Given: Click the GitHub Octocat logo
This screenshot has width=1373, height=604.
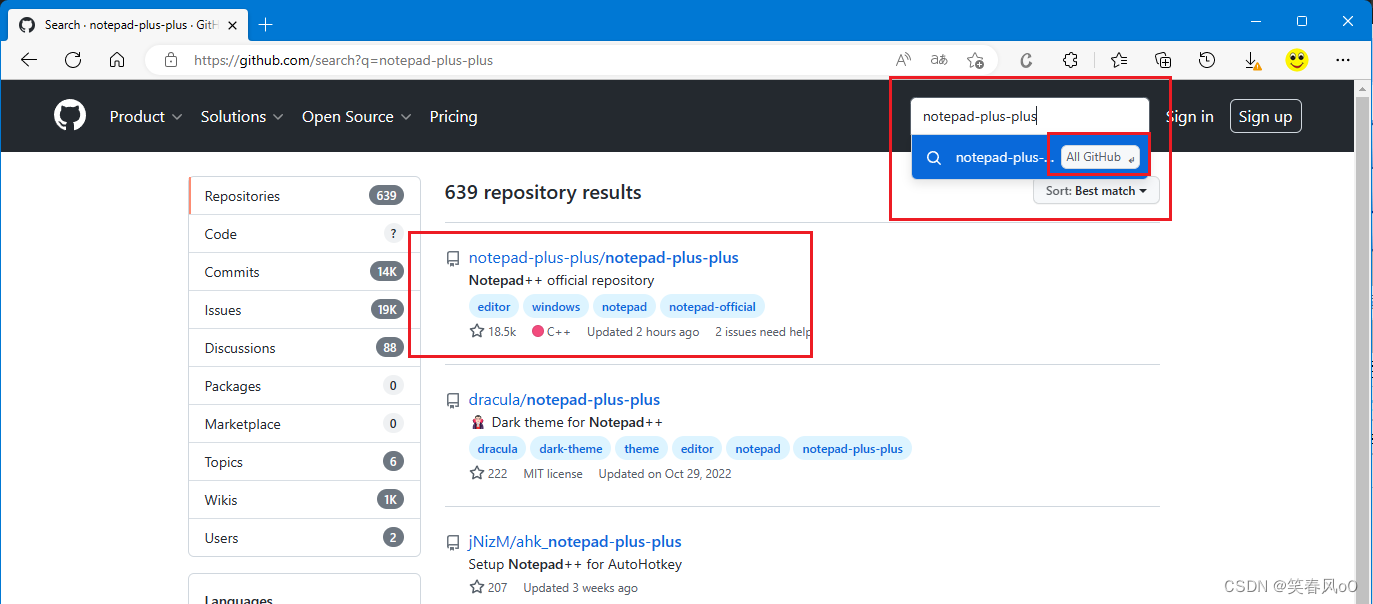Looking at the screenshot, I should pos(70,116).
